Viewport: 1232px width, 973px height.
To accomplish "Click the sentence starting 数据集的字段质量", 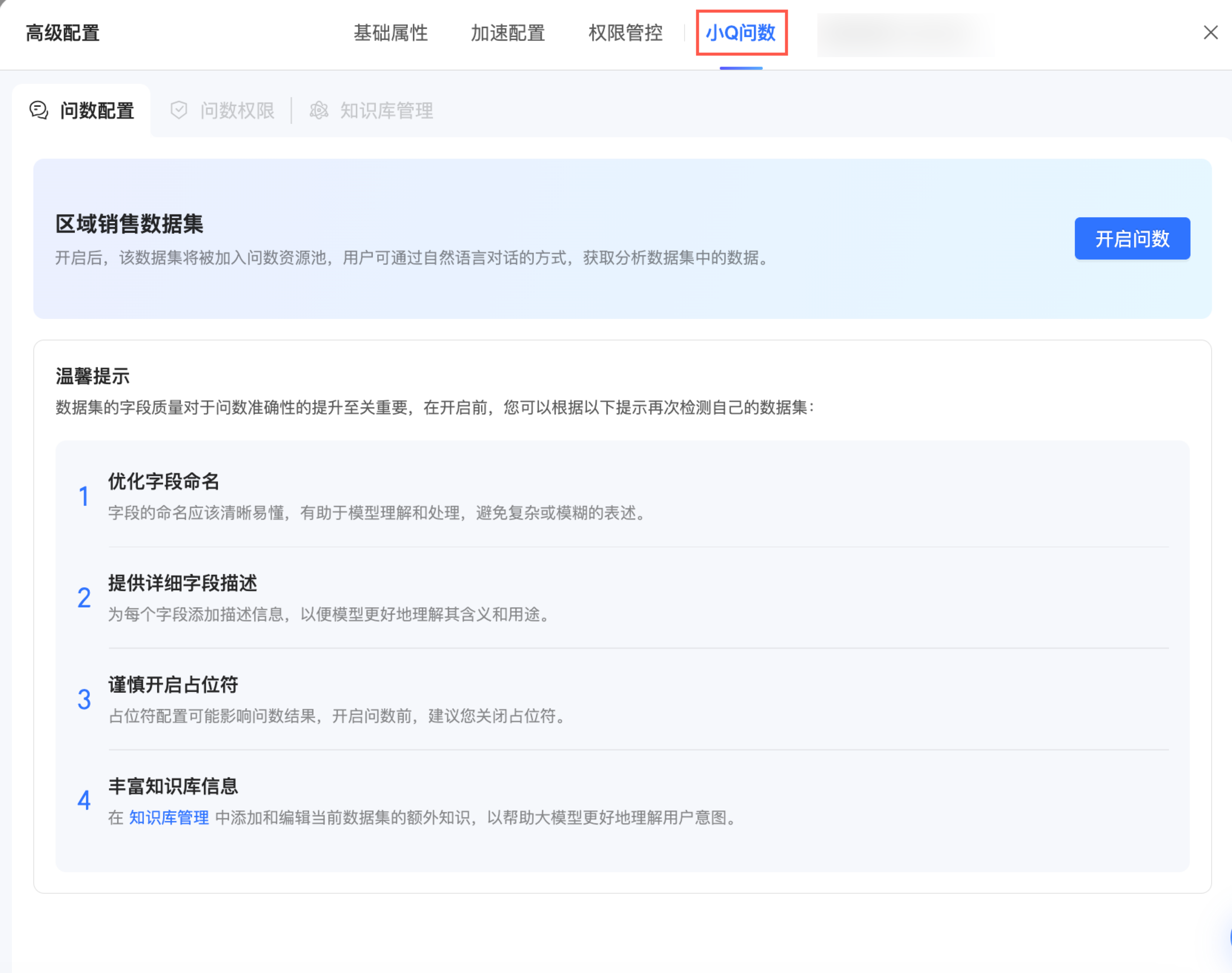I will tap(435, 407).
